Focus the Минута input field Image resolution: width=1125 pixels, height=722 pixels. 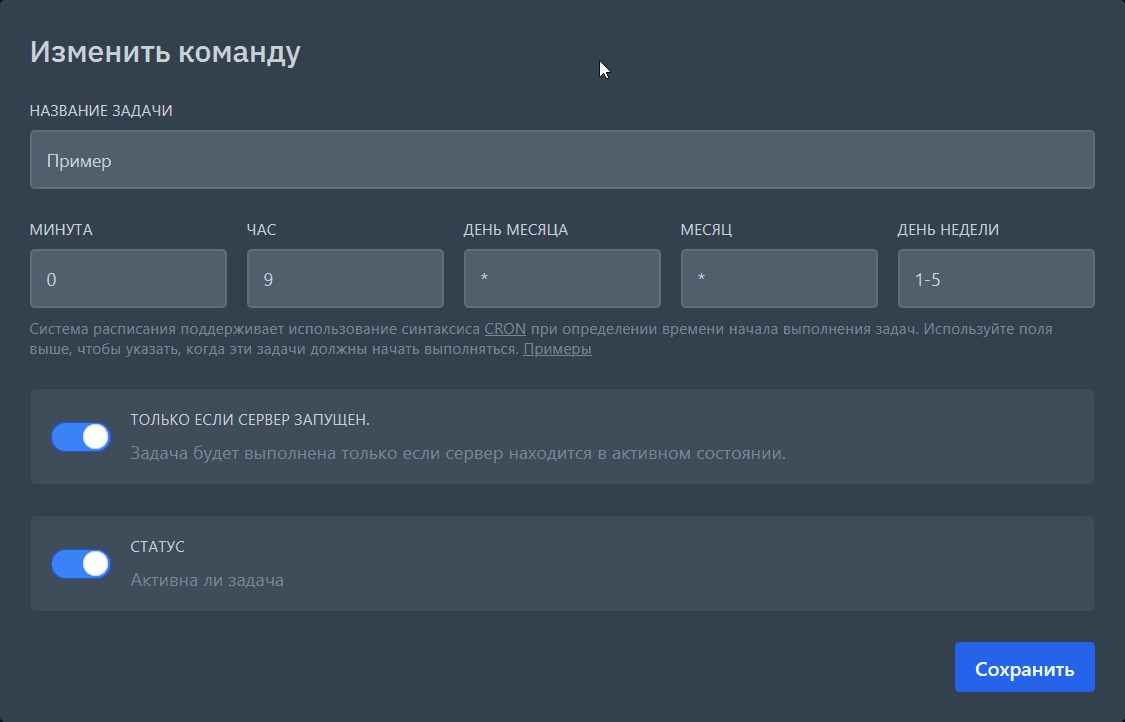(128, 279)
